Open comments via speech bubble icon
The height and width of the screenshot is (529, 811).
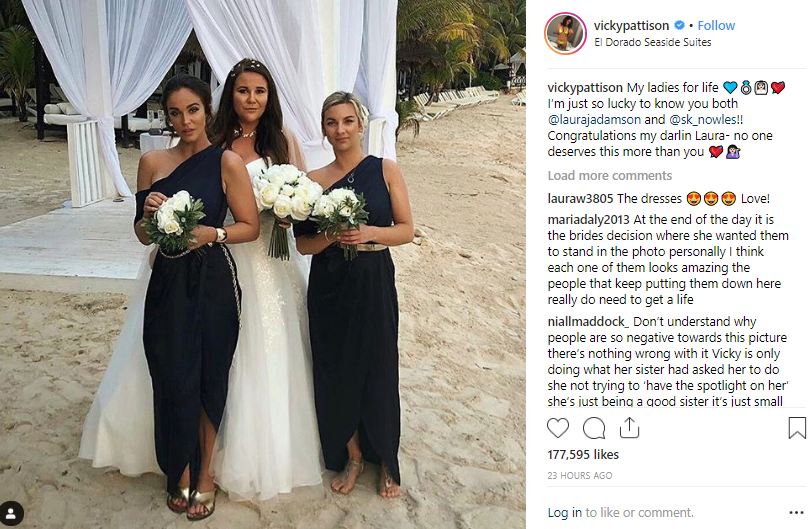(594, 428)
